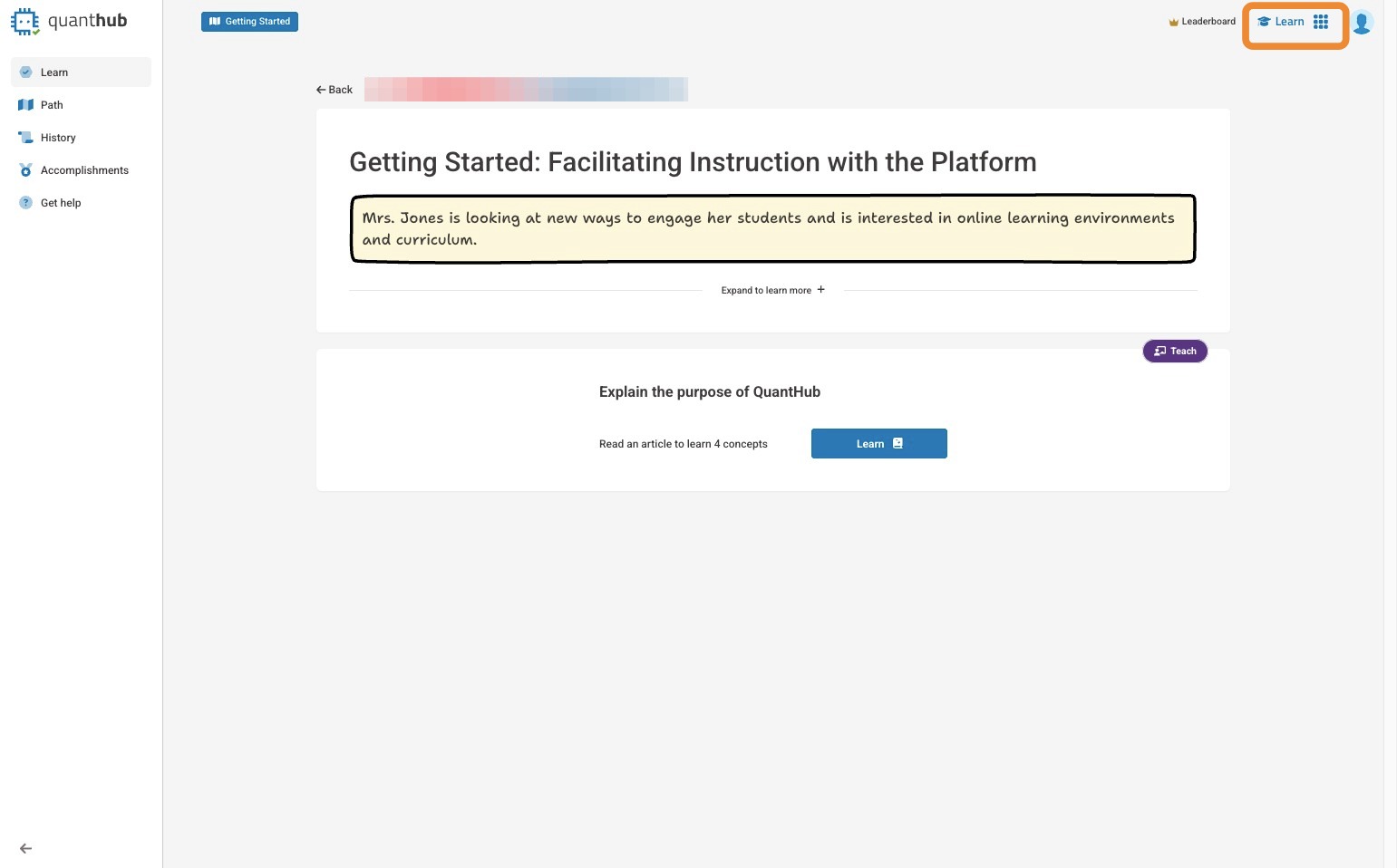Click the Get help question icon
The image size is (1397, 868).
pos(26,203)
